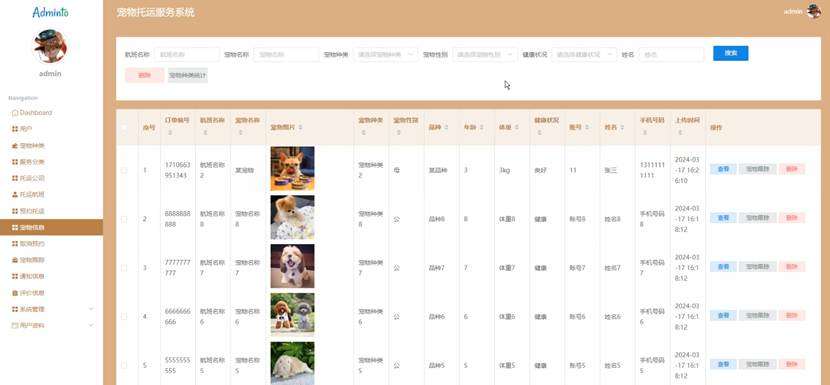The height and width of the screenshot is (385, 830).
Task: Check the checkbox for row 3
Action: tap(124, 268)
